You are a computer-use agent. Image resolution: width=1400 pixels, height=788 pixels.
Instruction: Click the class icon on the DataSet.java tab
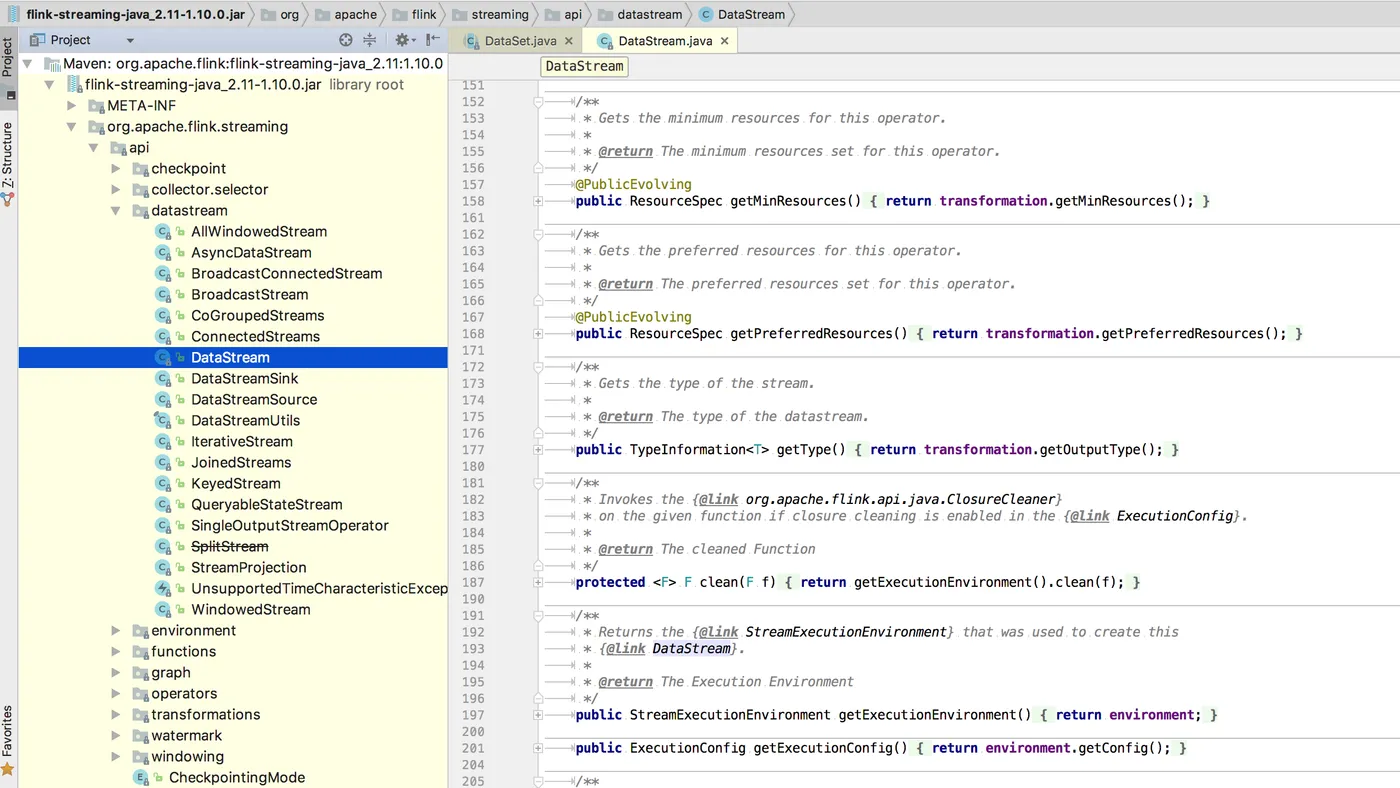470,41
